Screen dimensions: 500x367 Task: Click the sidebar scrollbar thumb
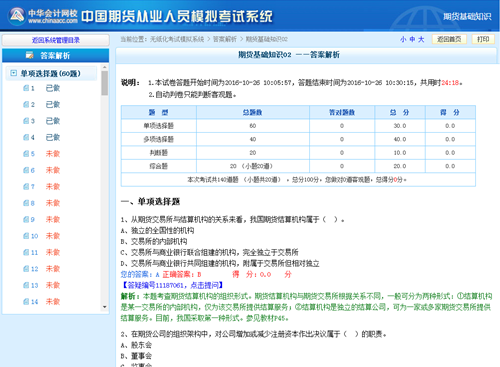(x=105, y=83)
